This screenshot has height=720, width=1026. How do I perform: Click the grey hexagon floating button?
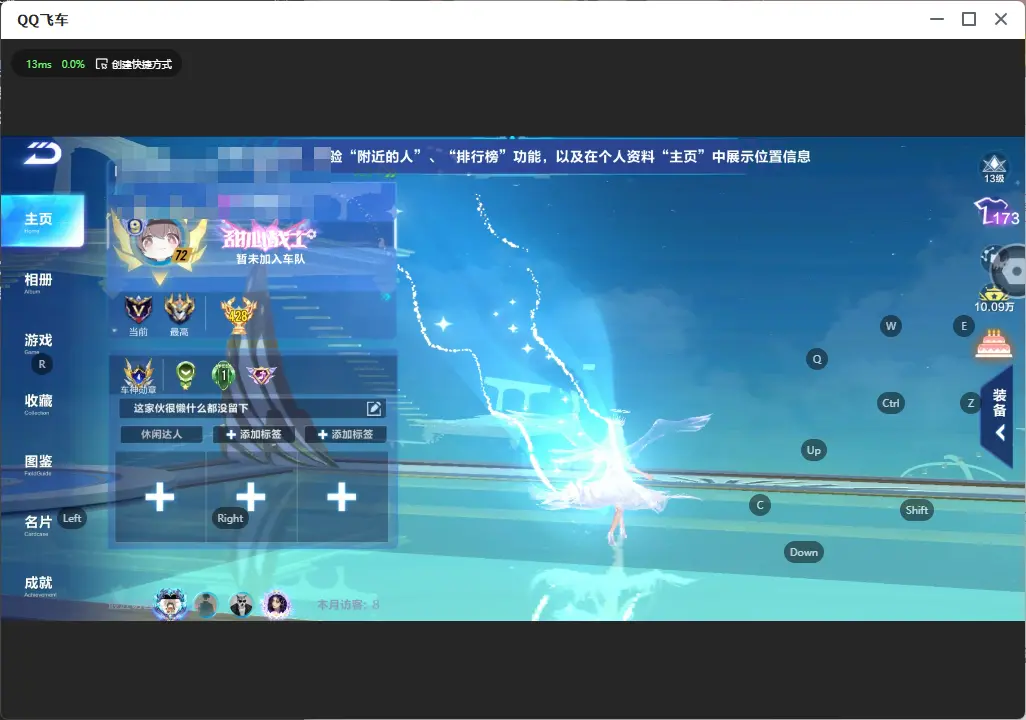[1013, 270]
